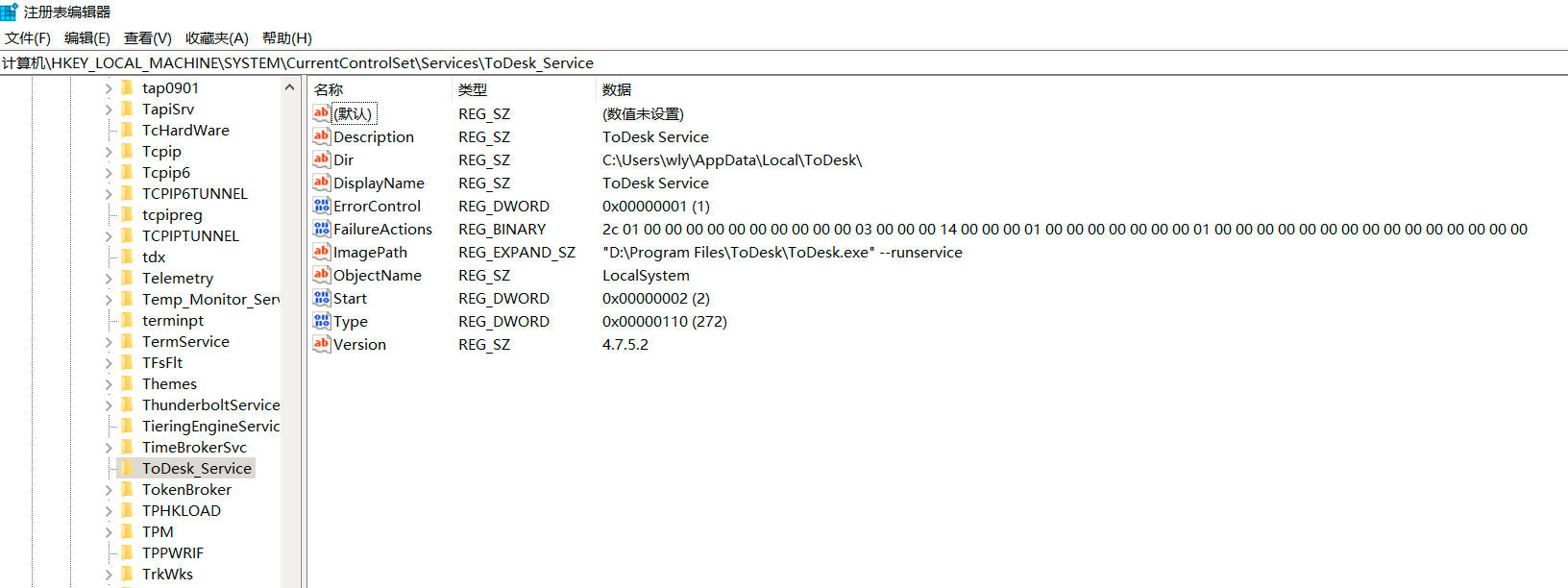Expand the TCPIPTUNNEL key
Image resolution: width=1568 pixels, height=588 pixels.
[109, 236]
